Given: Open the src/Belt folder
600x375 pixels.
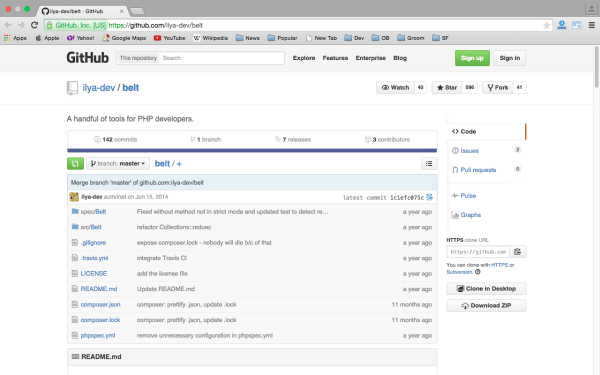Looking at the screenshot, I should (91, 227).
